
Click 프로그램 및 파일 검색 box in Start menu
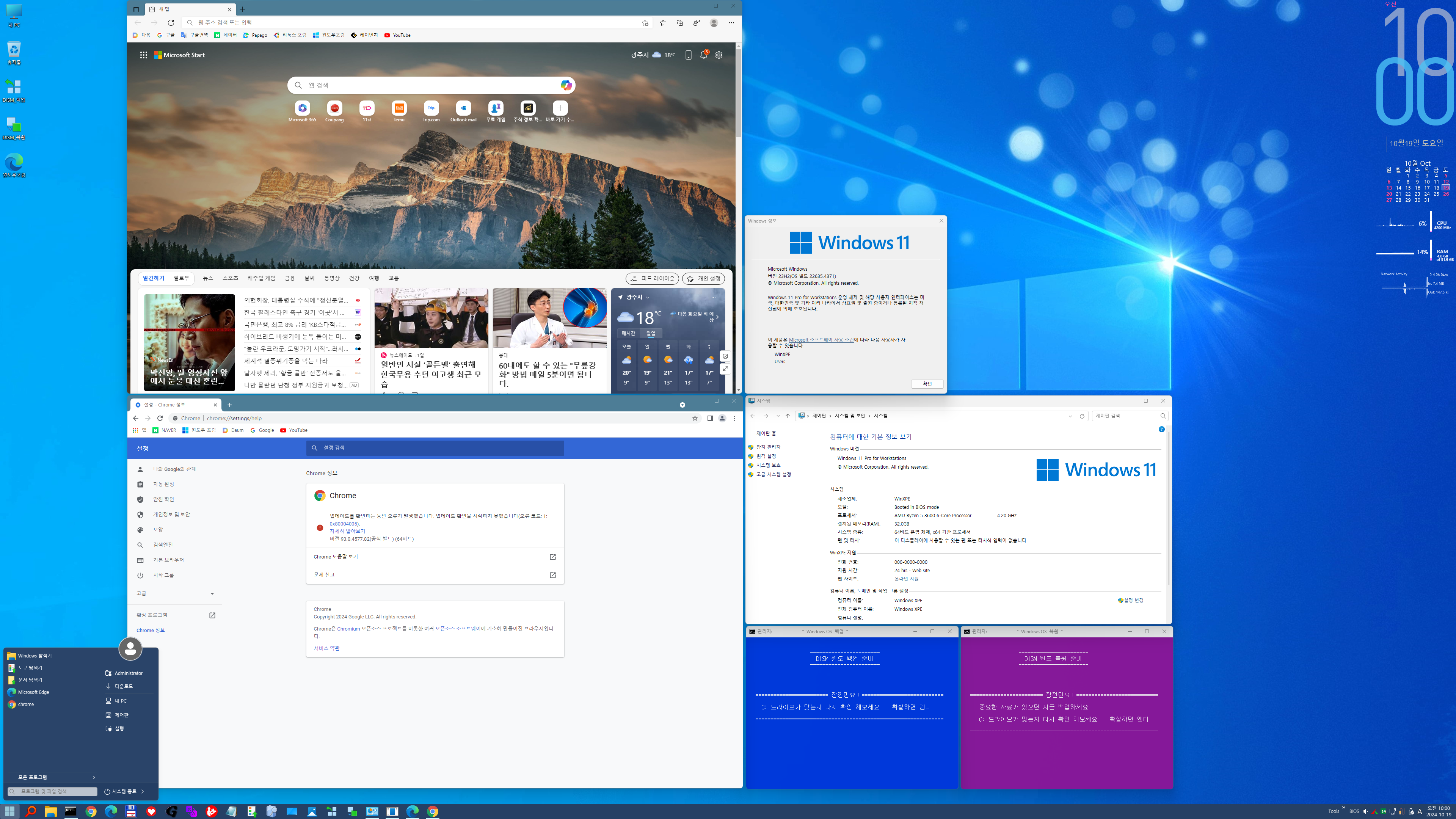[x=53, y=791]
